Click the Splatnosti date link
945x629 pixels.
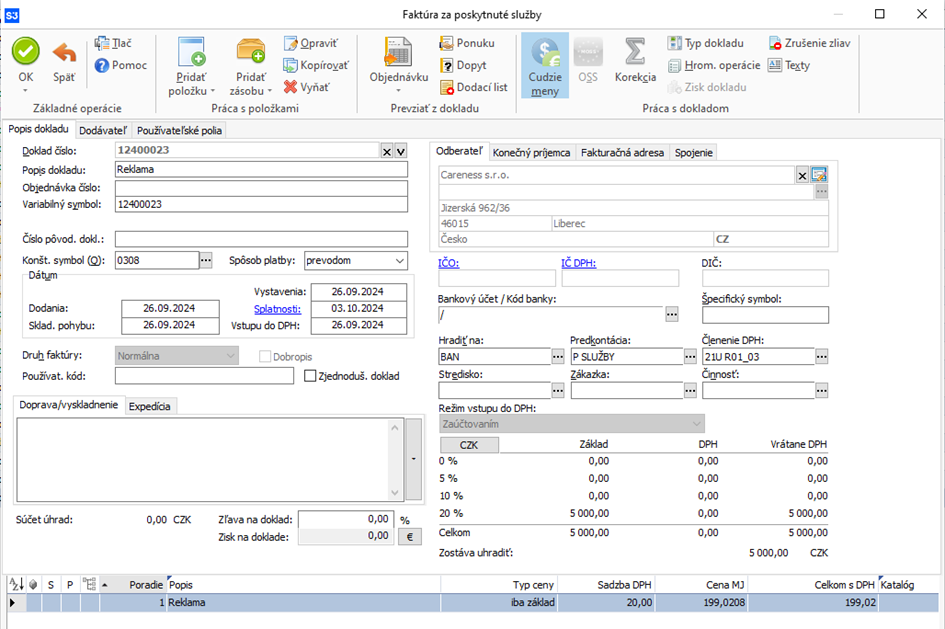[276, 308]
